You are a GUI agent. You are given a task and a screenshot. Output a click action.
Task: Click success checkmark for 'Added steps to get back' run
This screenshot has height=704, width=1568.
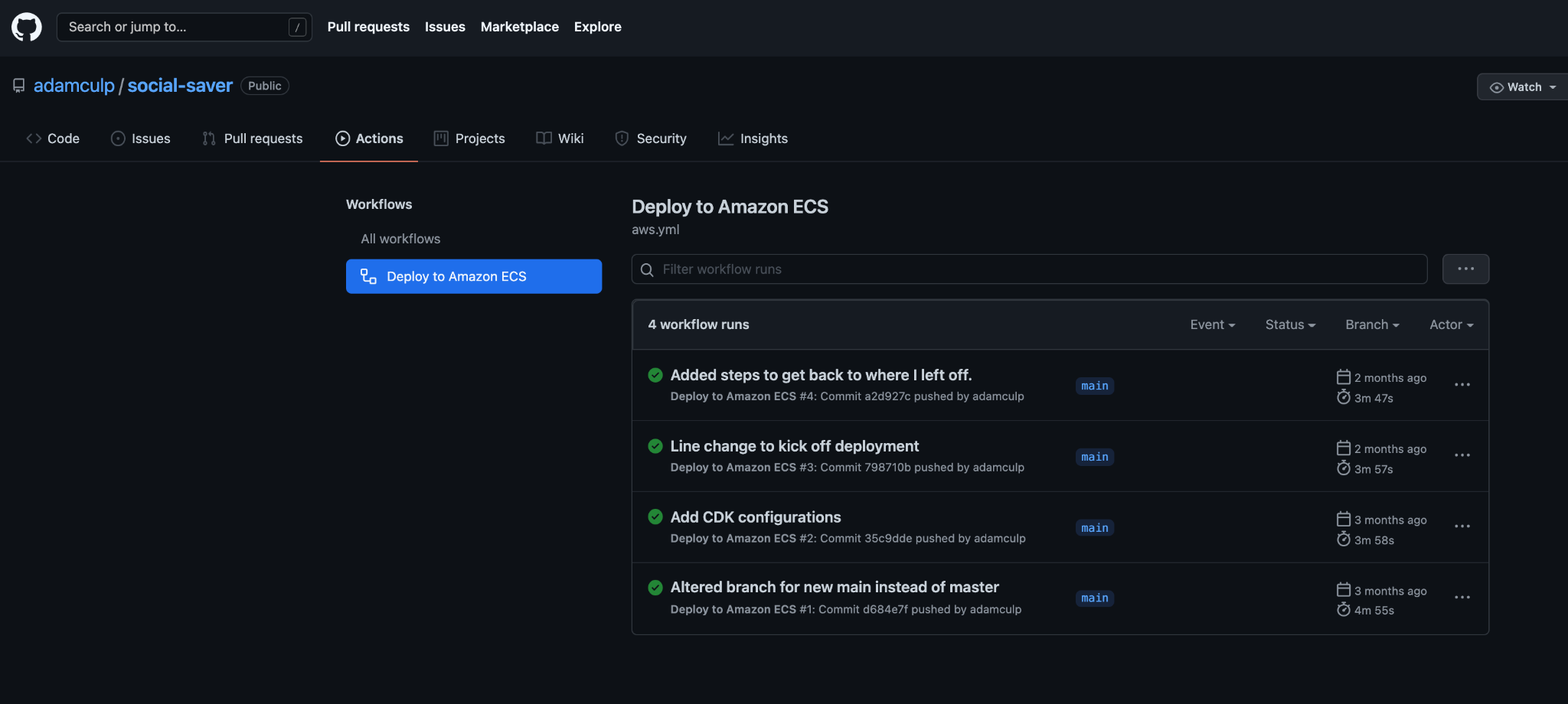[x=655, y=375]
